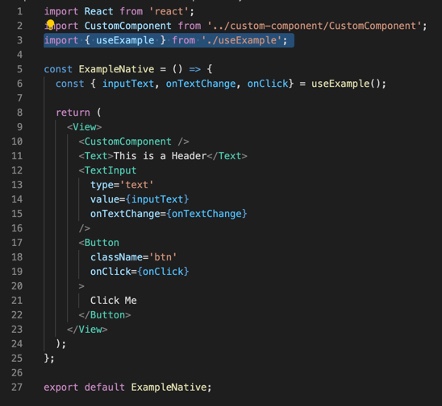Place the cursor in 'This is a Header' text
The image size is (442, 406).
(x=160, y=156)
